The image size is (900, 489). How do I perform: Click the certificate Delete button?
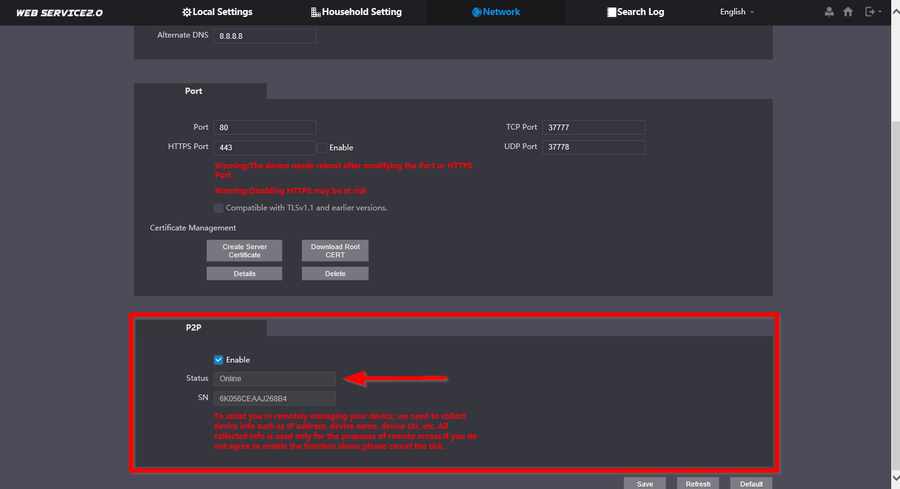335,274
